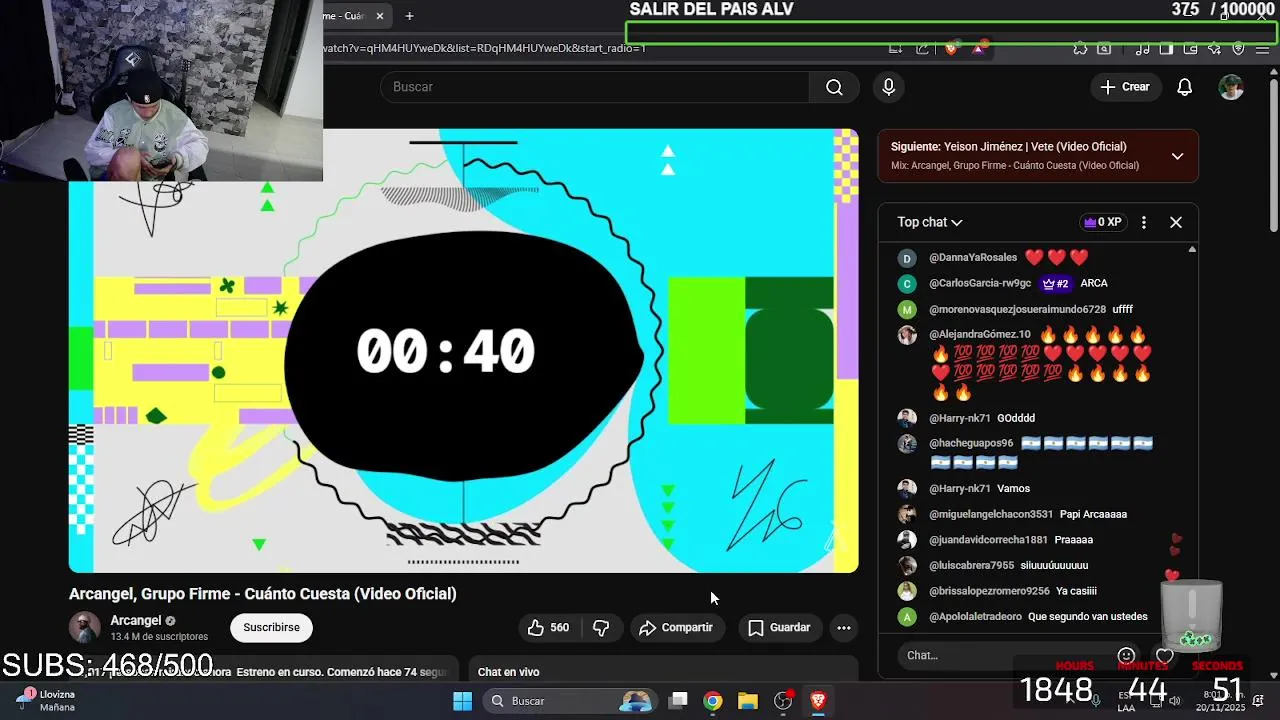Send heart reaction in live chat

tap(1165, 656)
